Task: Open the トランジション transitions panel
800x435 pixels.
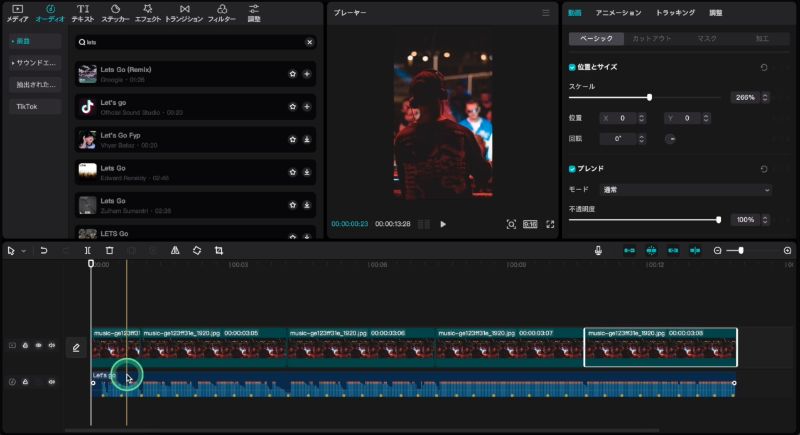Action: pyautogui.click(x=184, y=13)
